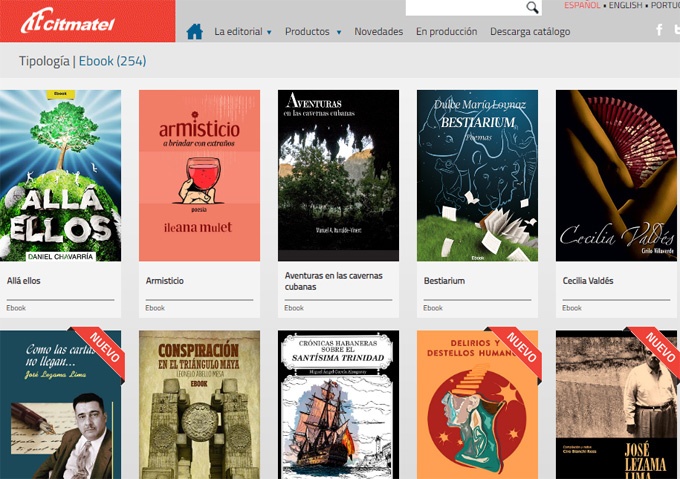The width and height of the screenshot is (680, 479).
Task: View the Cecilia Valdés book cover
Action: pyautogui.click(x=616, y=176)
